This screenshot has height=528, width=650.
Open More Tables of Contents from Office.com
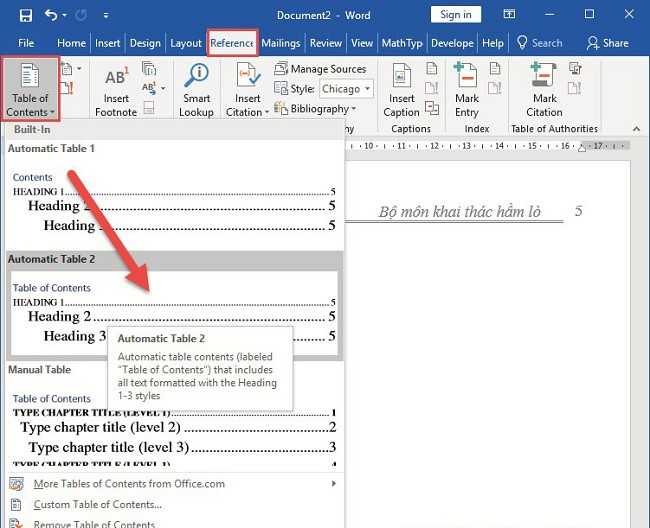pyautogui.click(x=174, y=484)
